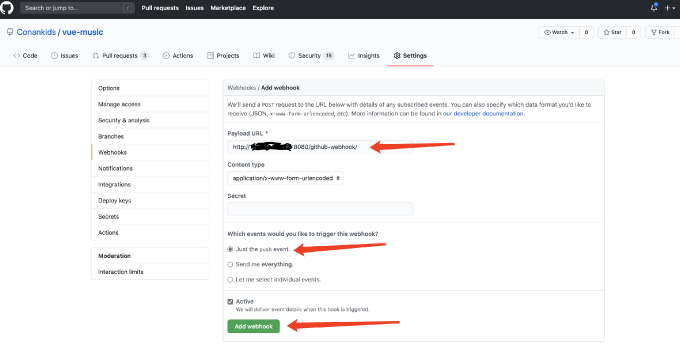Focus the Payload URL field
Screen dimensions: 680x360
320,147
